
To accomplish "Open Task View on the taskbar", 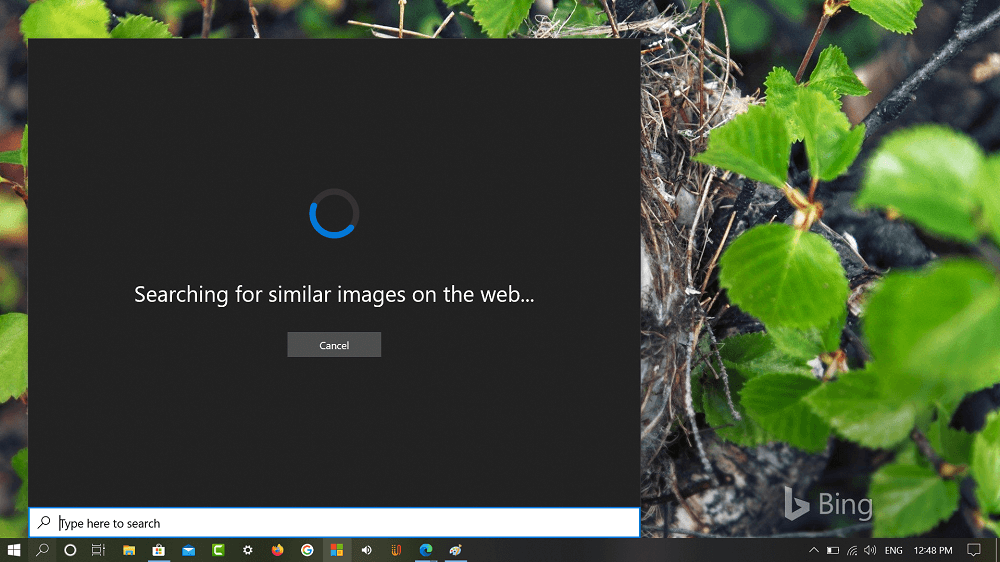I will [98, 550].
